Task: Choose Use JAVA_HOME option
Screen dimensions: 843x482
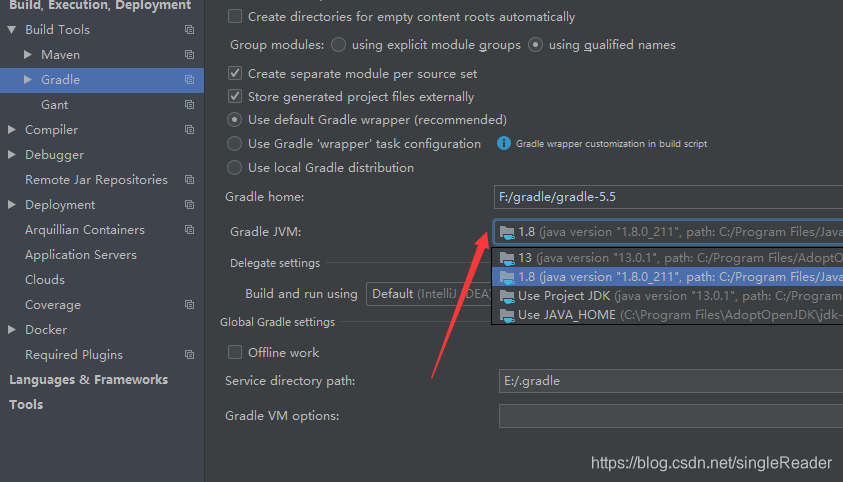Action: point(668,315)
